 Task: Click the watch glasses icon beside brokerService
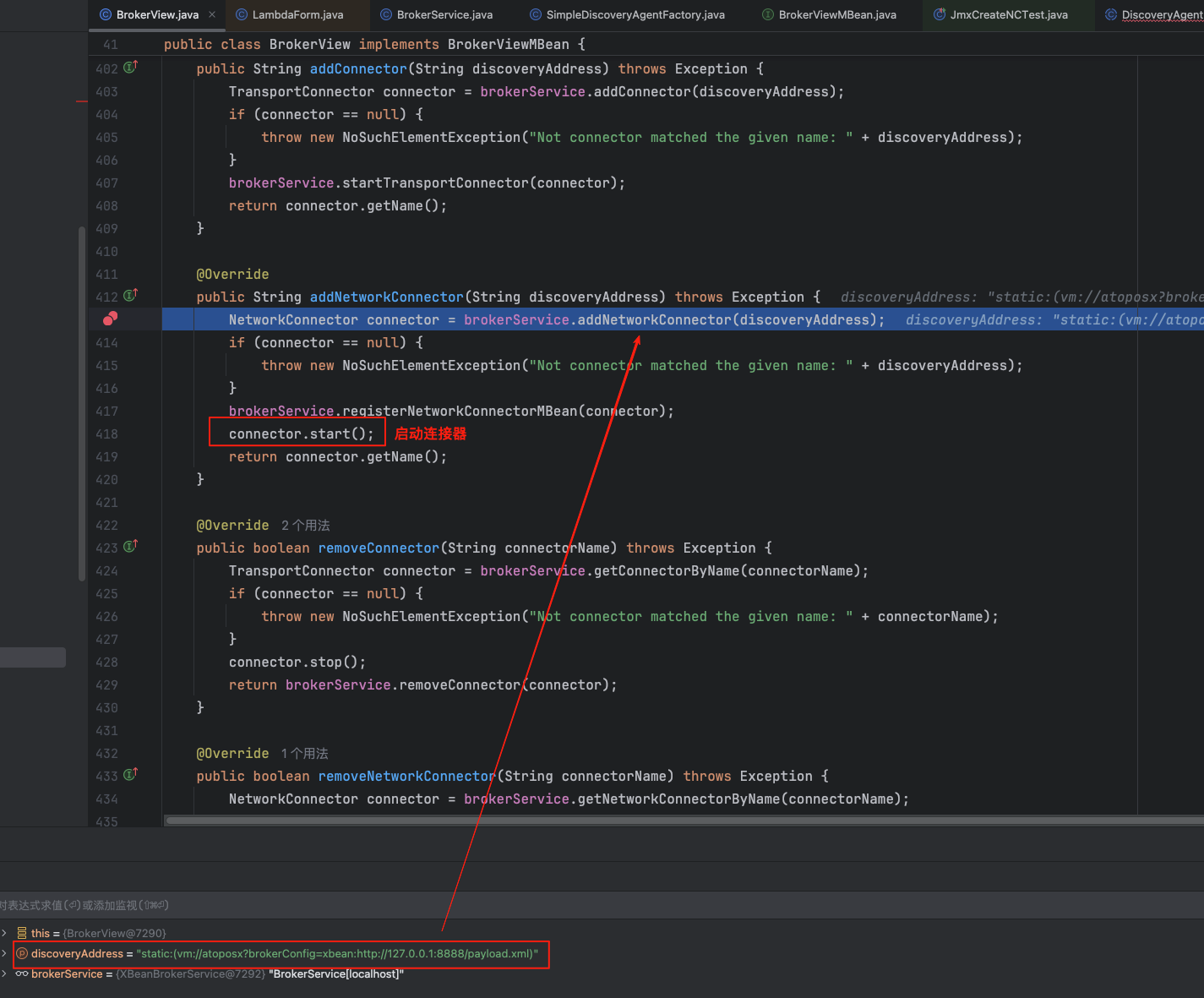[x=22, y=973]
